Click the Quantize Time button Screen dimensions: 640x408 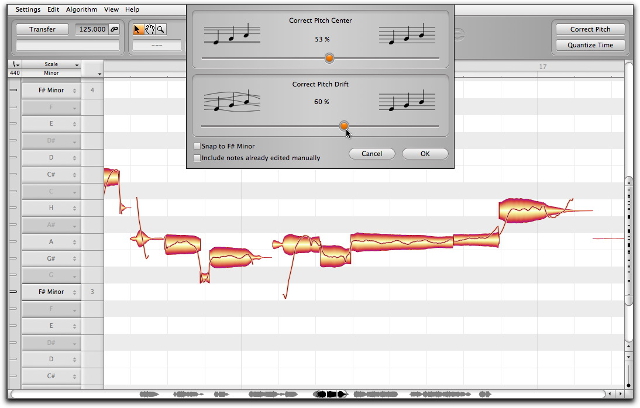[590, 45]
